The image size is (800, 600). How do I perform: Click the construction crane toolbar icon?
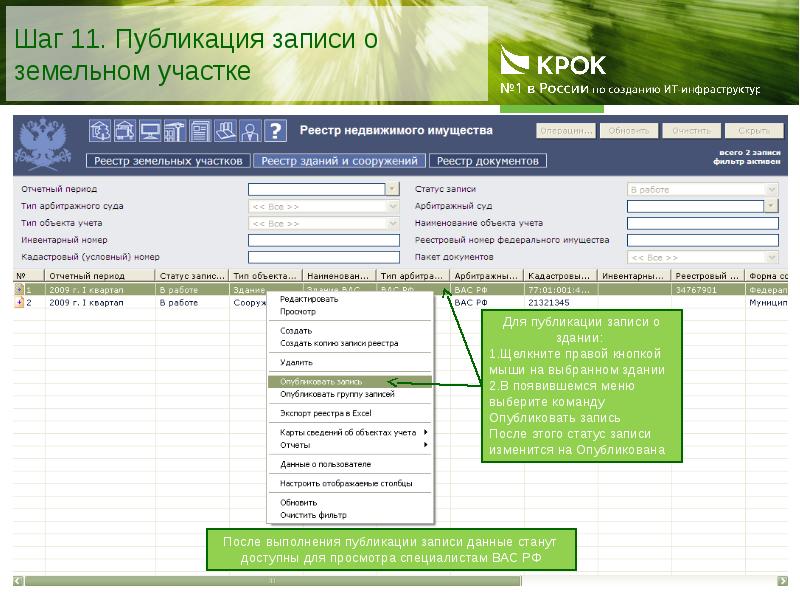[175, 131]
